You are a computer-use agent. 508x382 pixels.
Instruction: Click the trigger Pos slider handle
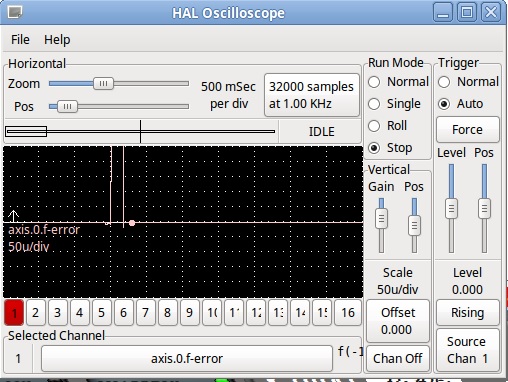click(484, 209)
